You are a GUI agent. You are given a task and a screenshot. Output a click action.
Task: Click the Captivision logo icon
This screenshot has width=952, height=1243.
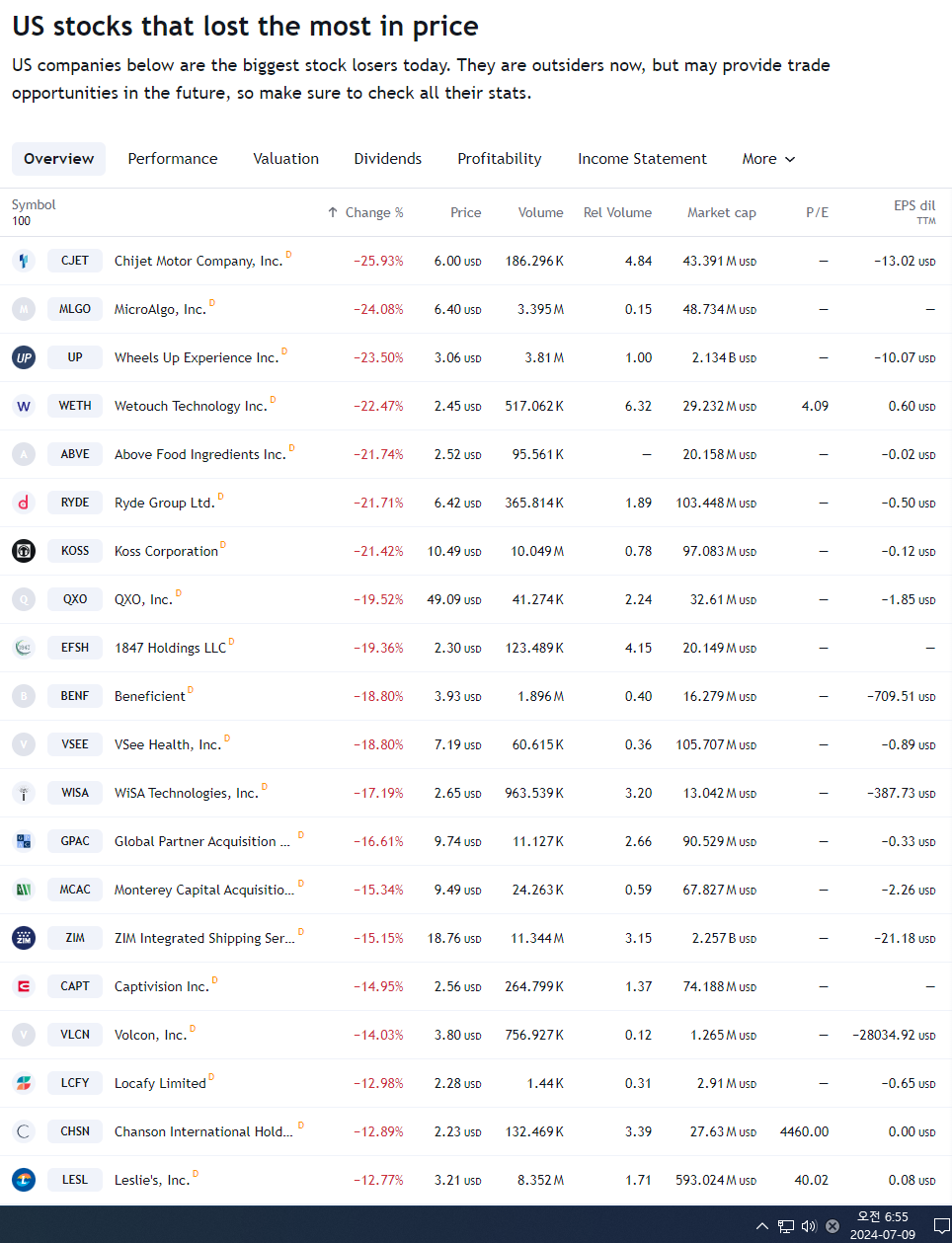[24, 986]
